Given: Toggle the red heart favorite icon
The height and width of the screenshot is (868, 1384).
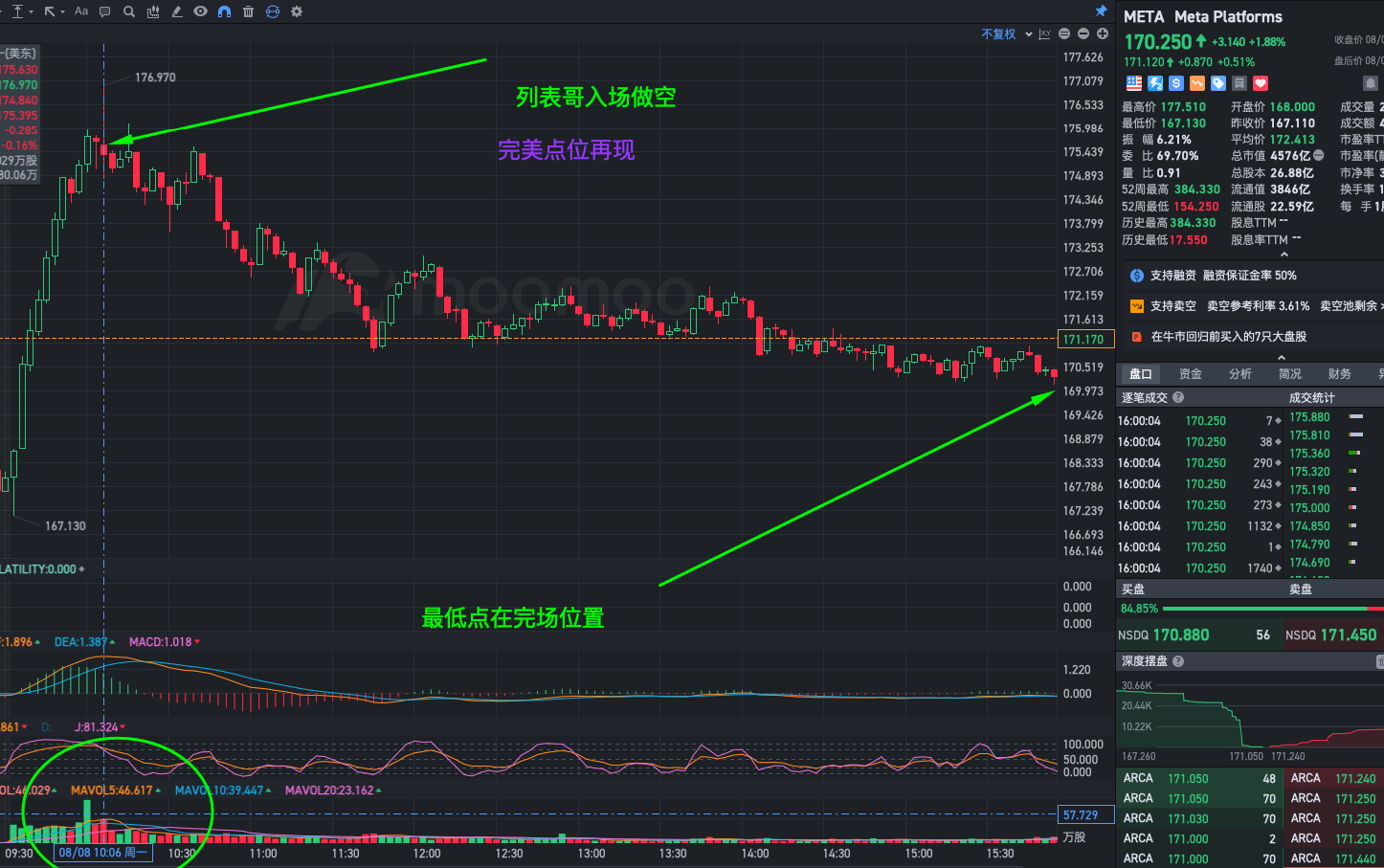Looking at the screenshot, I should pyautogui.click(x=1261, y=83).
